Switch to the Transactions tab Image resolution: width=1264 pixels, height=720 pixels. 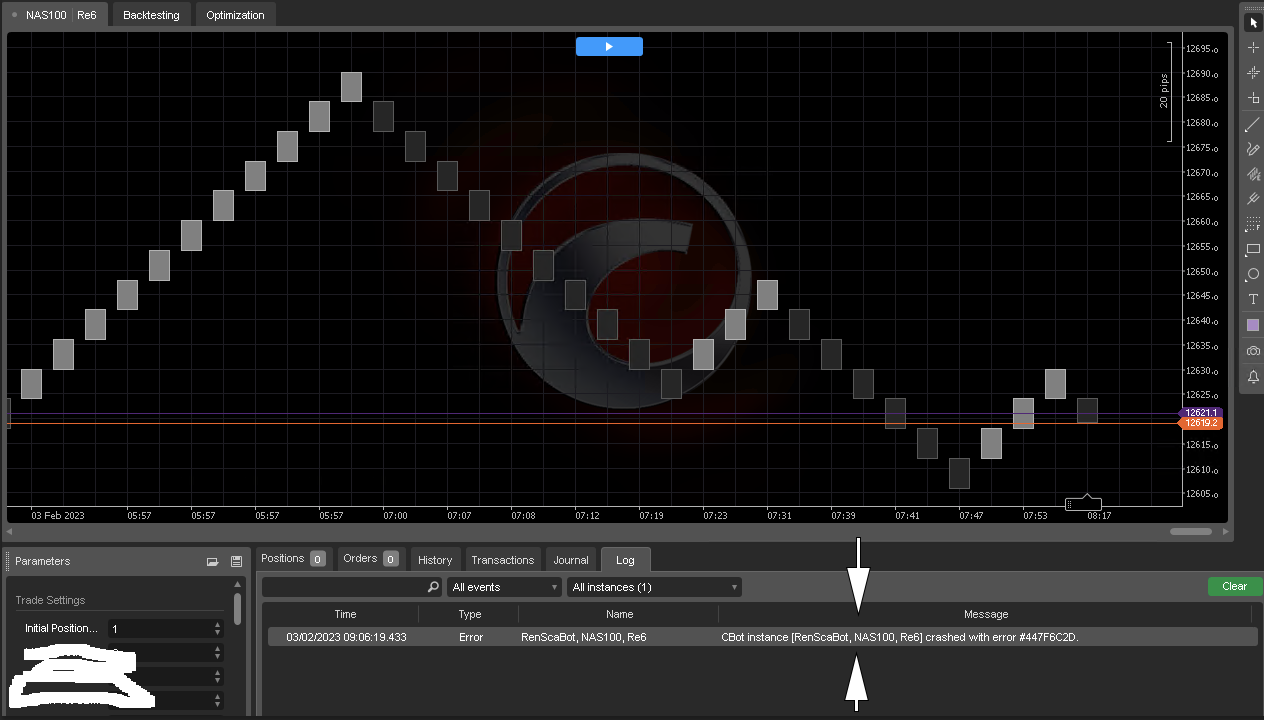coord(503,560)
